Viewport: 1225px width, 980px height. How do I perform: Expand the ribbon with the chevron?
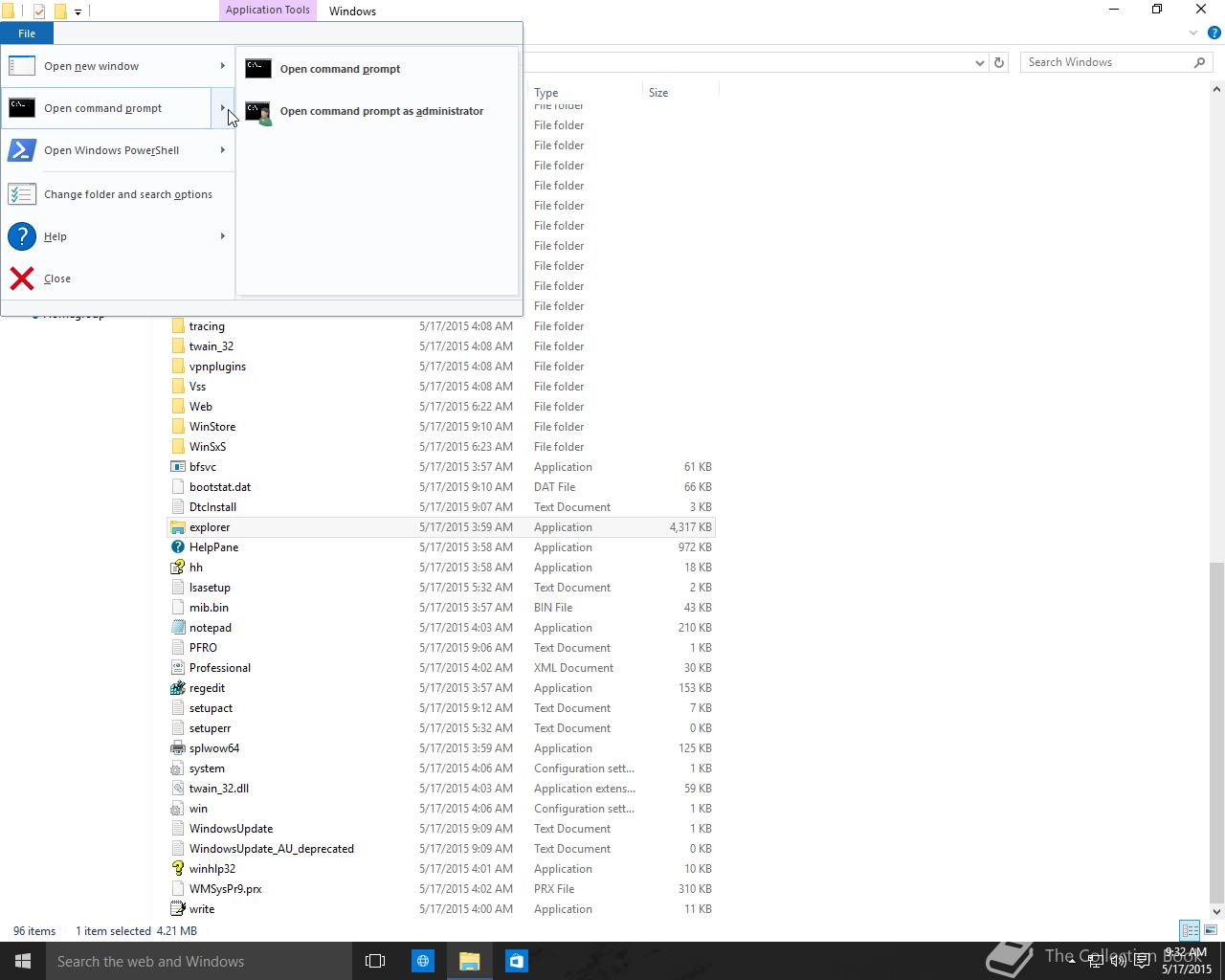pos(1193,33)
